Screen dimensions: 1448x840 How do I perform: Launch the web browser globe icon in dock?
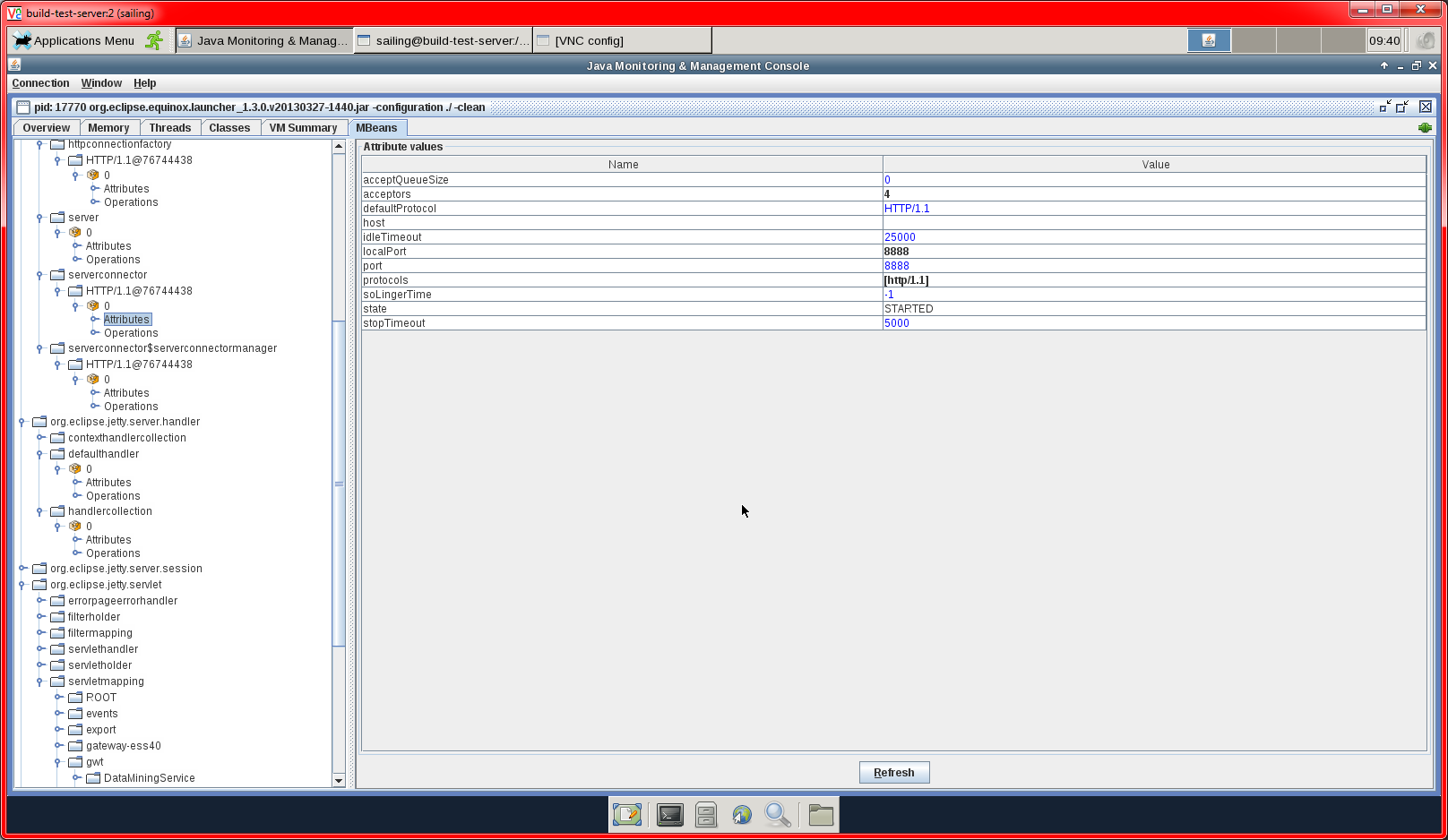pos(742,815)
